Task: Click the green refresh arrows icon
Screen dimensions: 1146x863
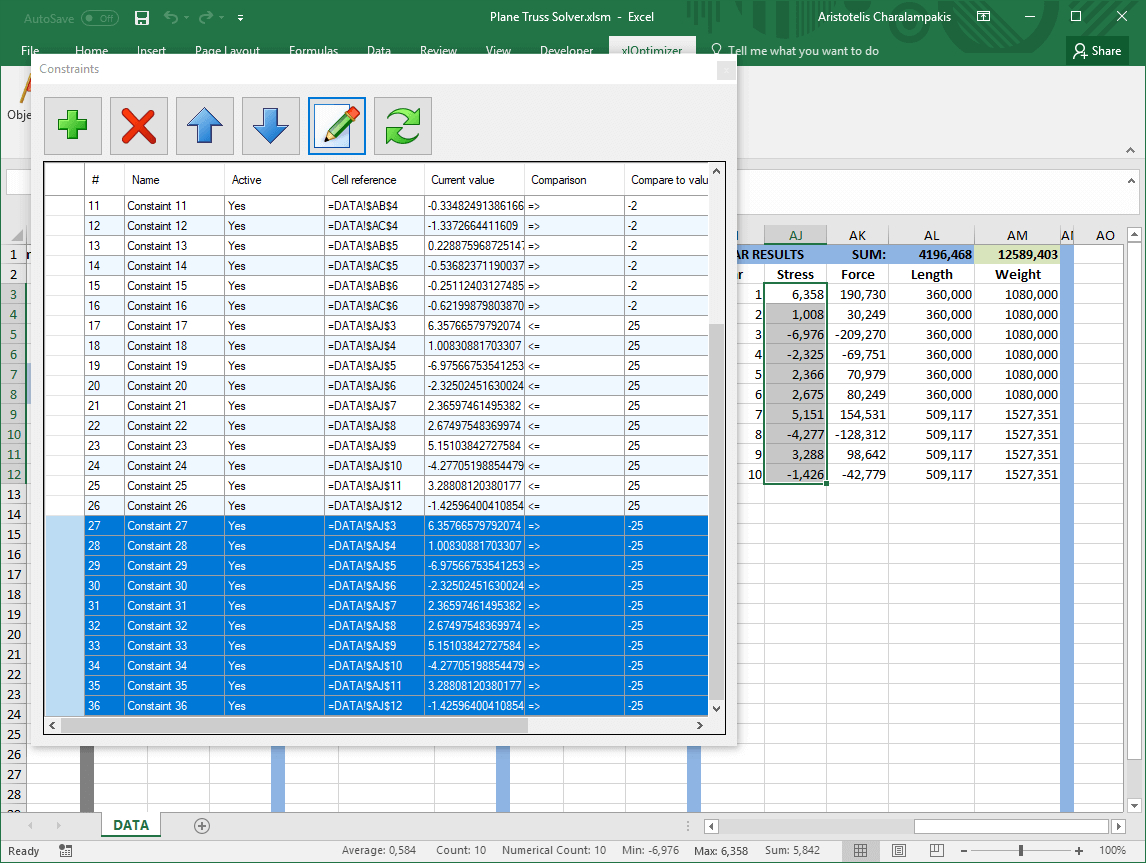Action: pyautogui.click(x=403, y=126)
